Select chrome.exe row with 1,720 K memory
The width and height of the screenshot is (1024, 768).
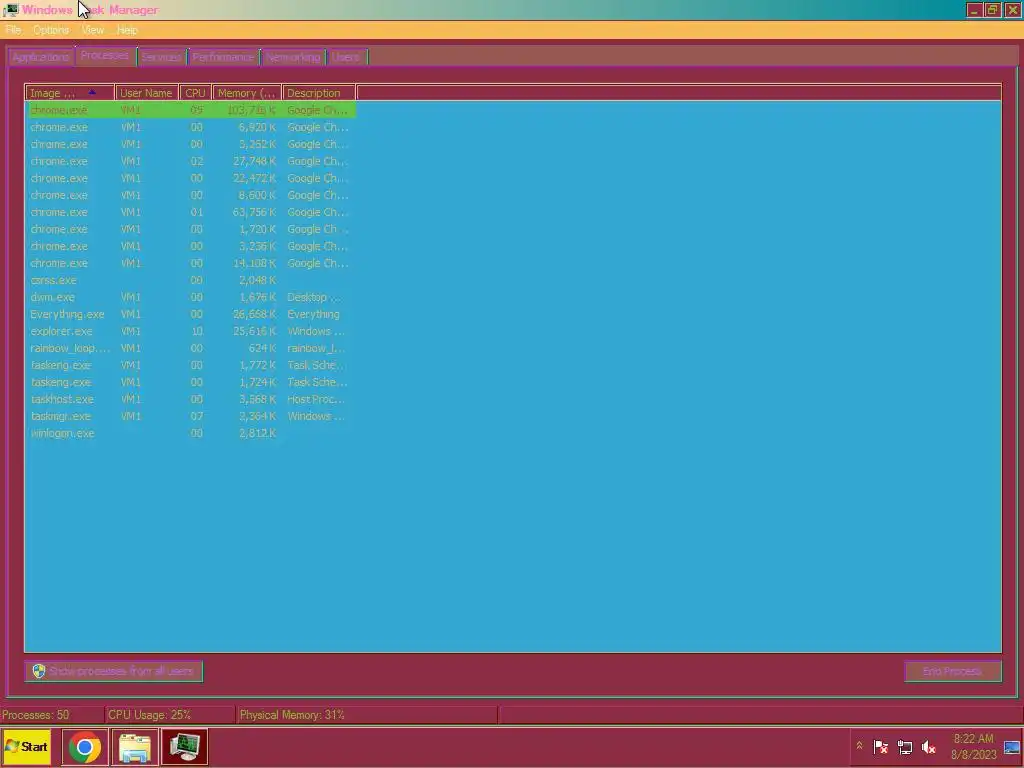coord(191,229)
